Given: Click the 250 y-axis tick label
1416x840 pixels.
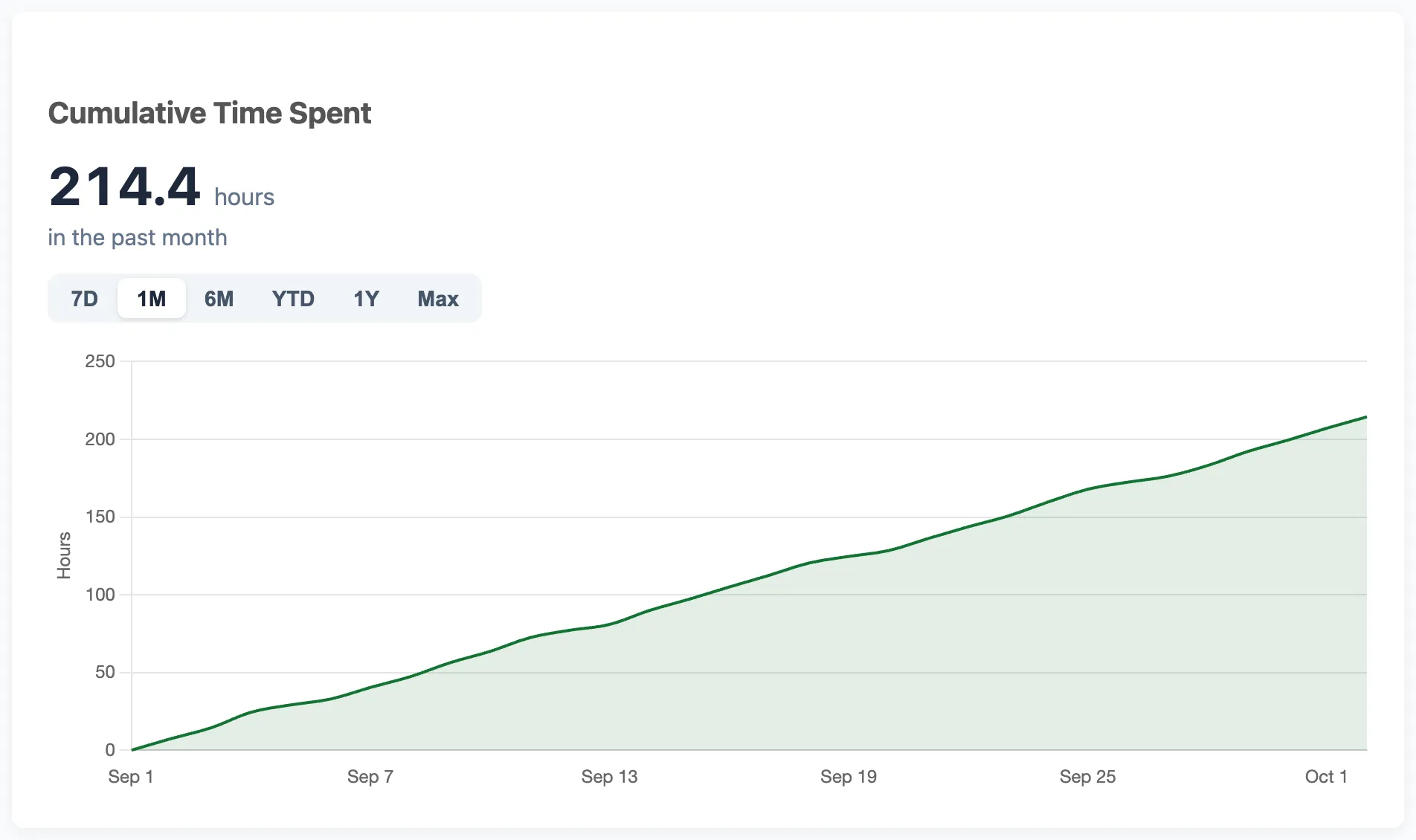Looking at the screenshot, I should [x=100, y=361].
